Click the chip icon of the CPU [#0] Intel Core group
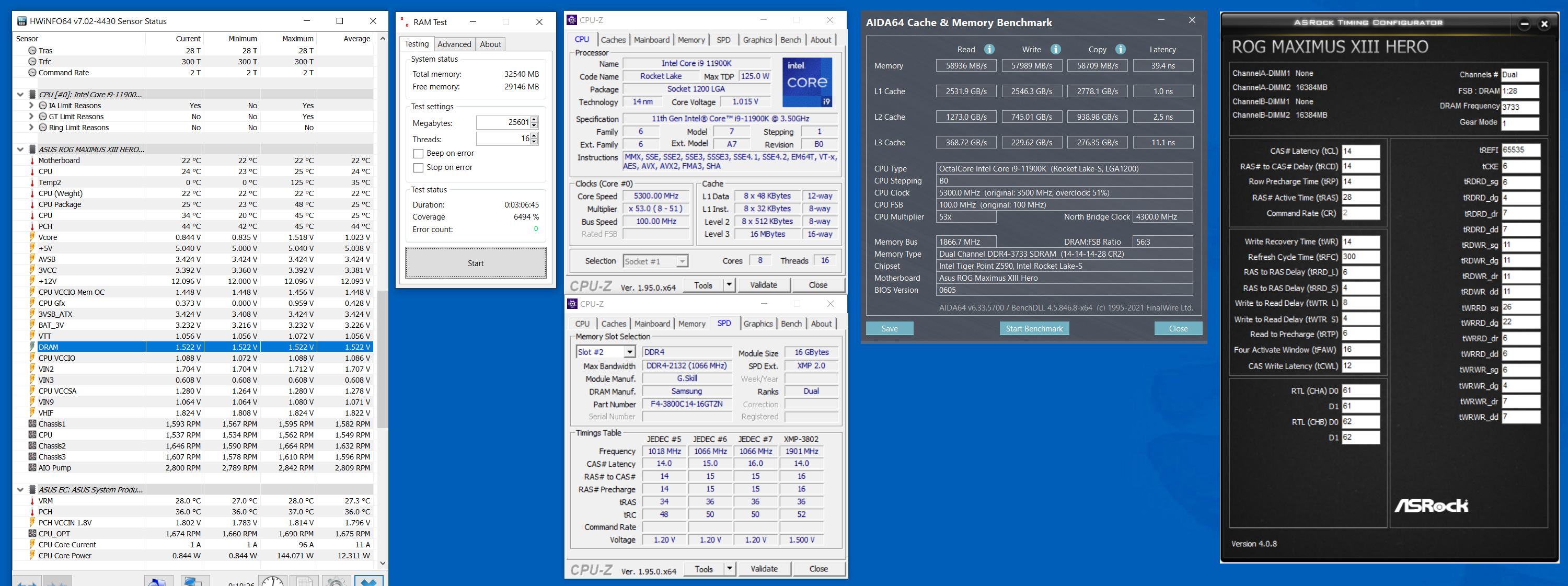 [x=32, y=94]
